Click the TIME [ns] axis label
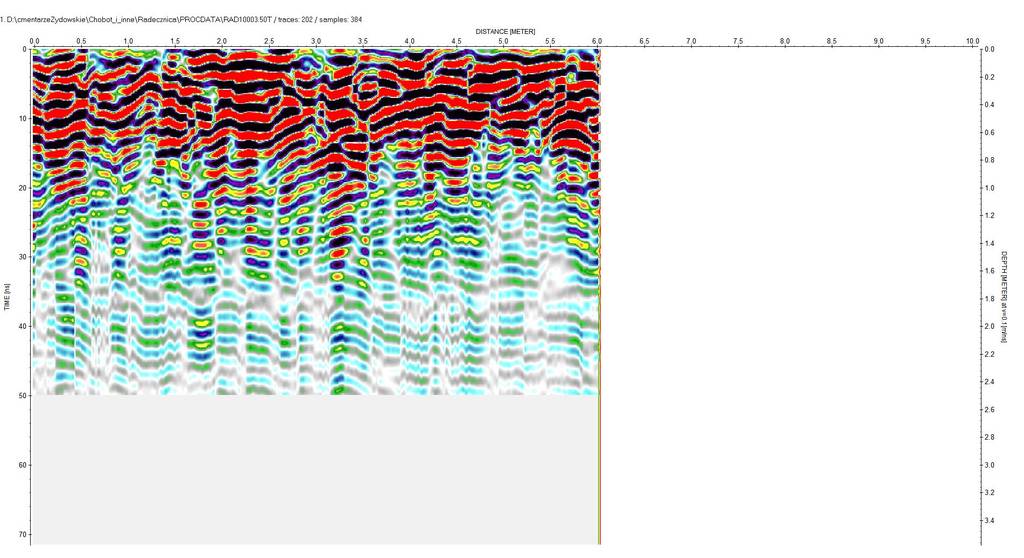Screen dimensions: 1024x558 coord(7,296)
